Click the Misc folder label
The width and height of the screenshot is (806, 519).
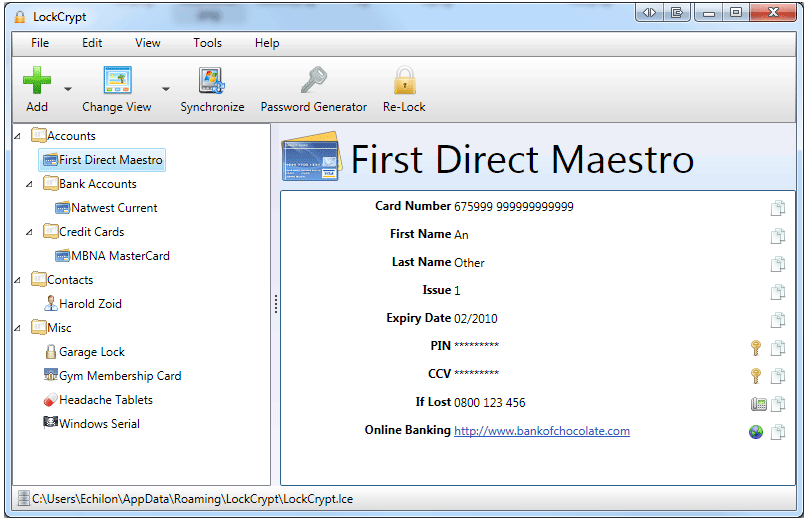[59, 328]
